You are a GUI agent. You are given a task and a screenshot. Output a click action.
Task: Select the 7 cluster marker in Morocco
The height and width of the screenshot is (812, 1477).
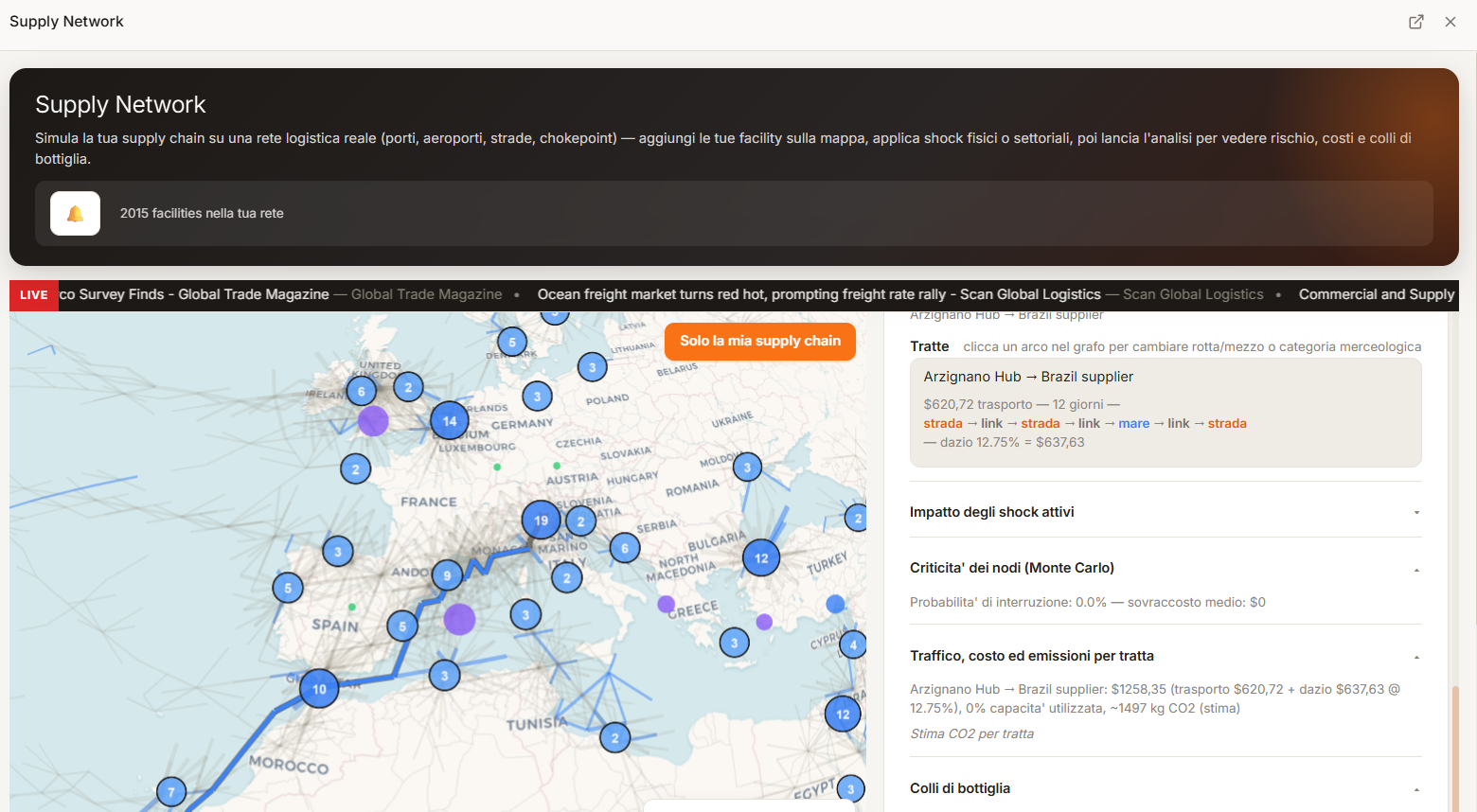(171, 792)
